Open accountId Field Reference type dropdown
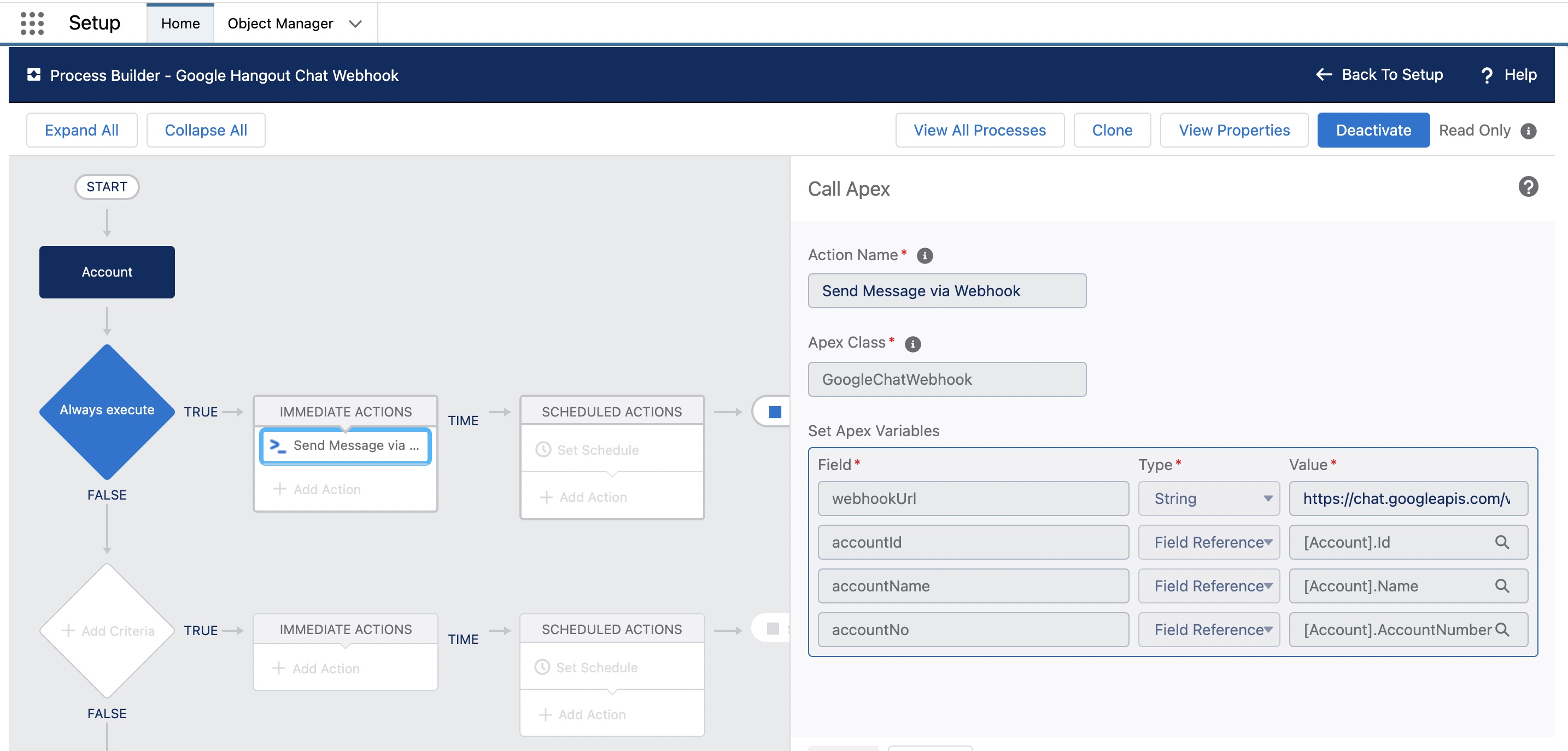This screenshot has width=1568, height=751. pyautogui.click(x=1208, y=542)
